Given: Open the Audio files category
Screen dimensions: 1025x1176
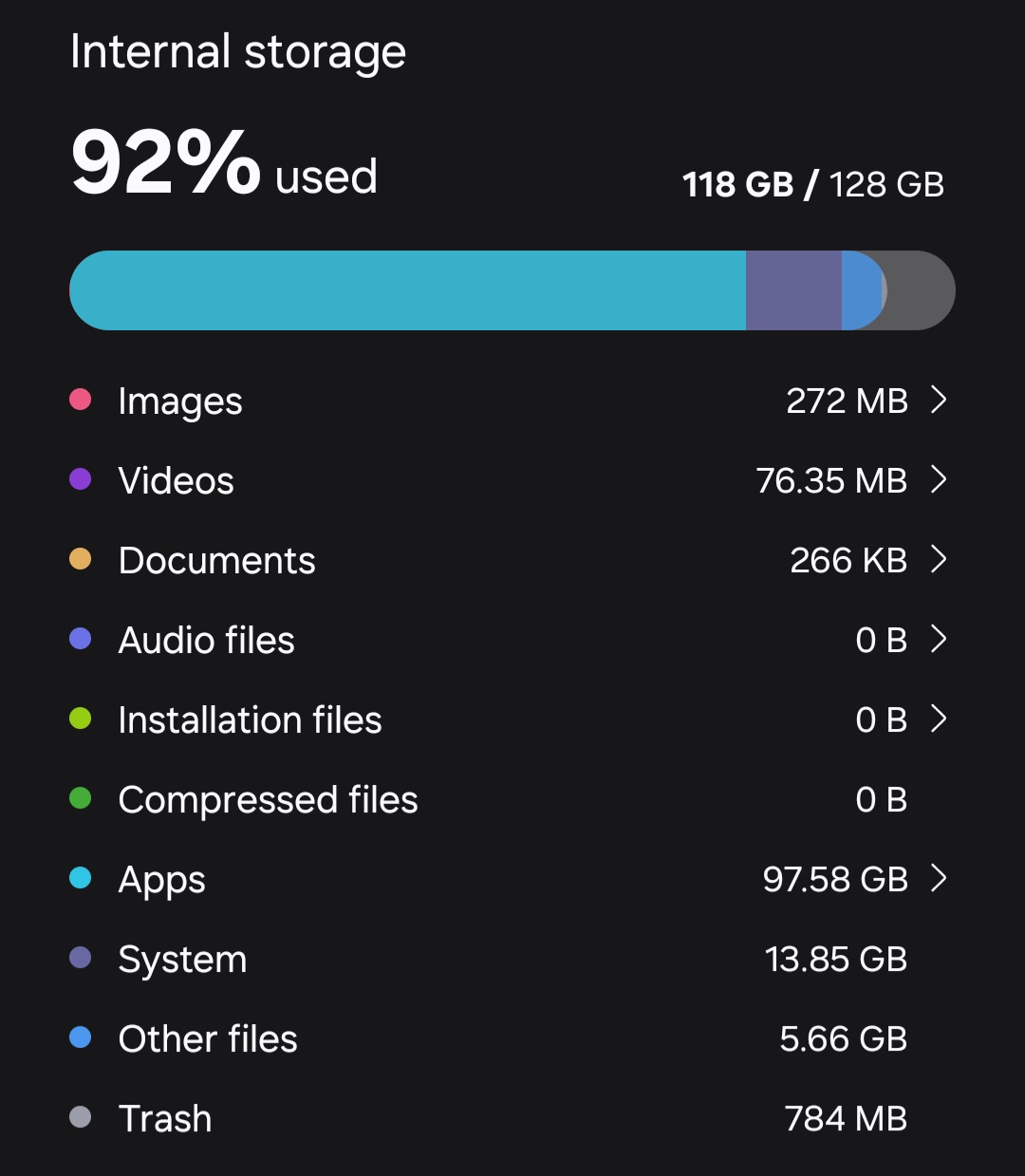Looking at the screenshot, I should 207,640.
